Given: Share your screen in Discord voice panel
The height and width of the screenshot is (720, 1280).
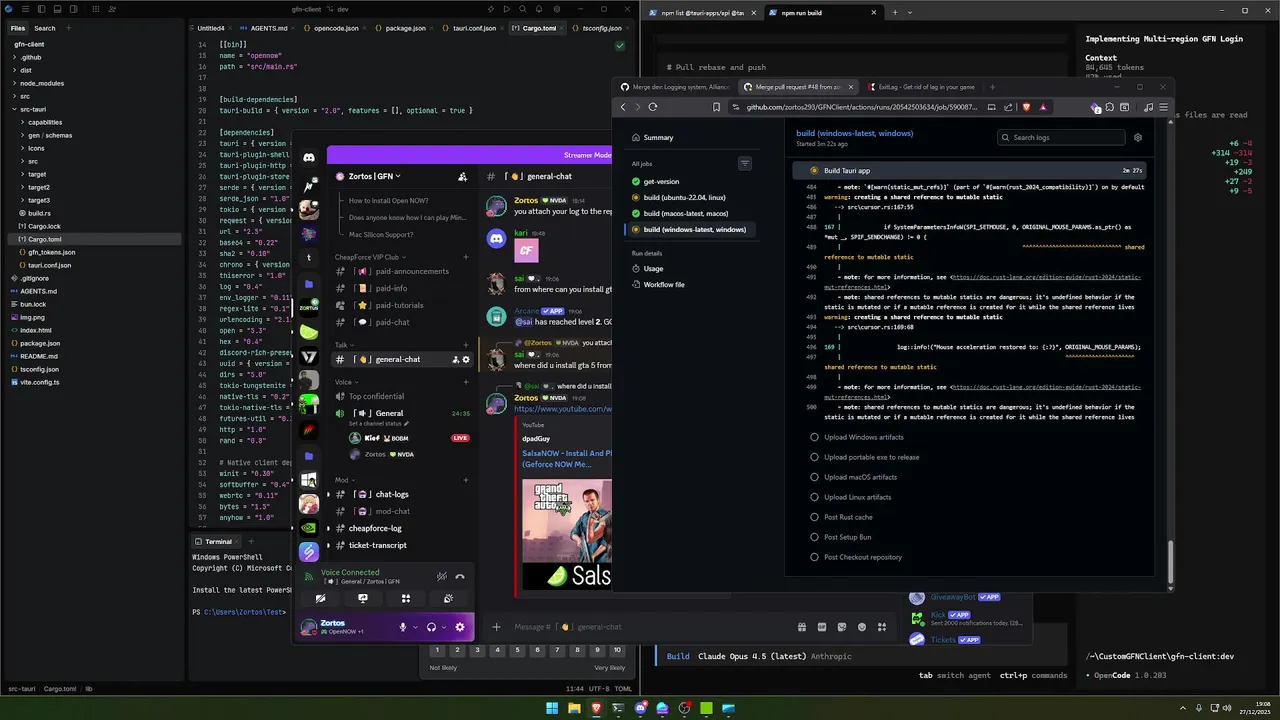Looking at the screenshot, I should pos(363,598).
